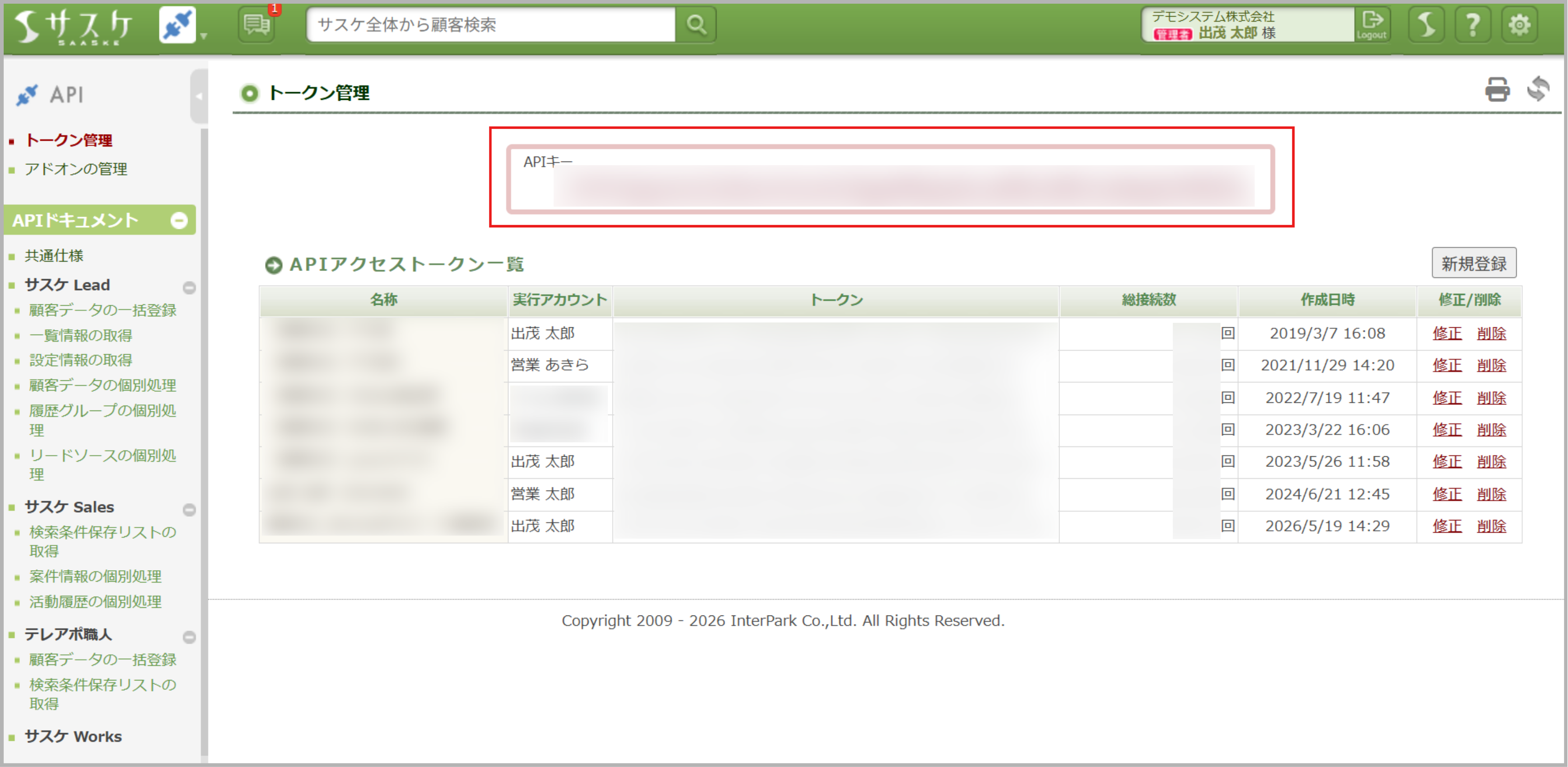This screenshot has height=767, width=1568.
Task: Click 削除 for the 2024/6/21 12:45 token
Action: pos(1491,494)
